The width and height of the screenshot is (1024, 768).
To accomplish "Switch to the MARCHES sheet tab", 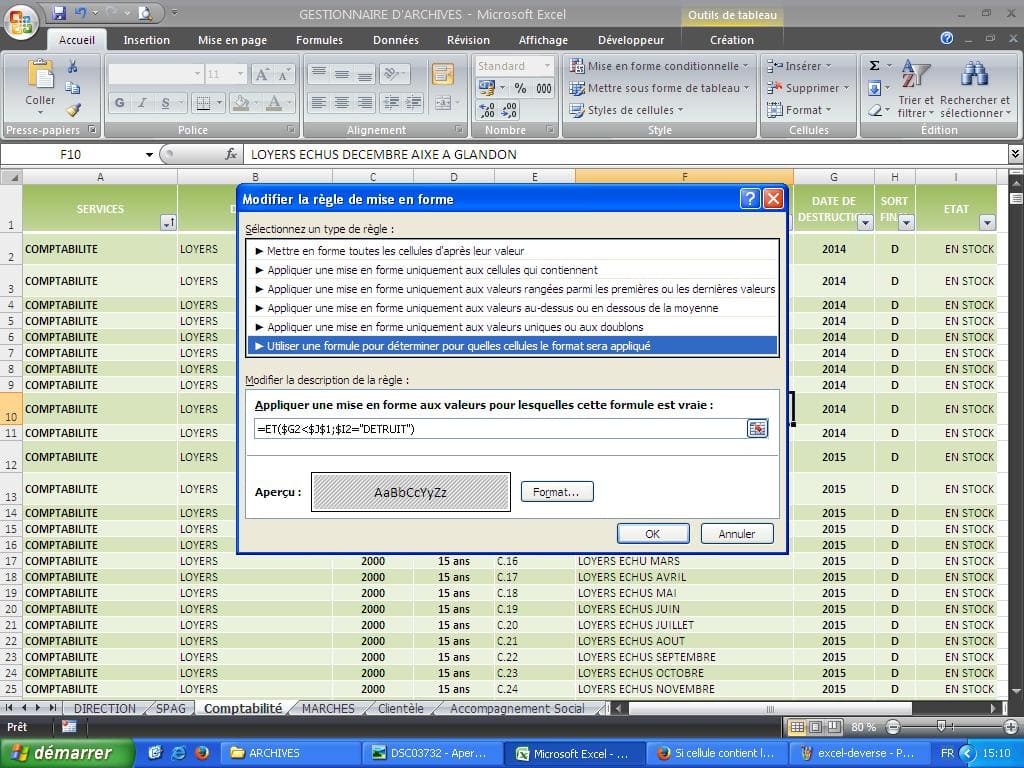I will 328,708.
